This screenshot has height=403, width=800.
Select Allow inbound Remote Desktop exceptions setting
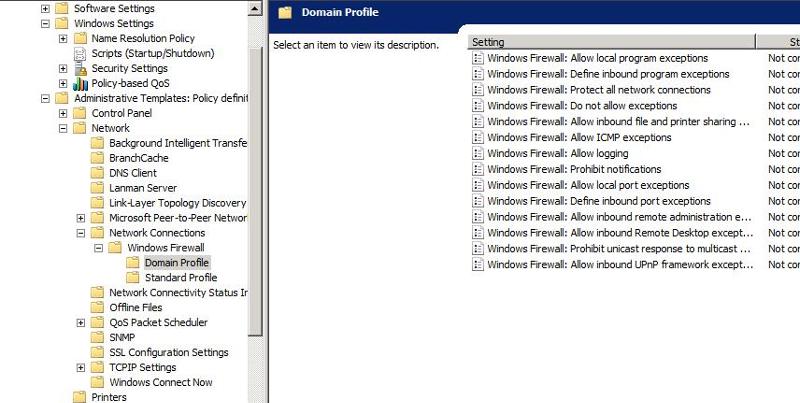point(620,233)
